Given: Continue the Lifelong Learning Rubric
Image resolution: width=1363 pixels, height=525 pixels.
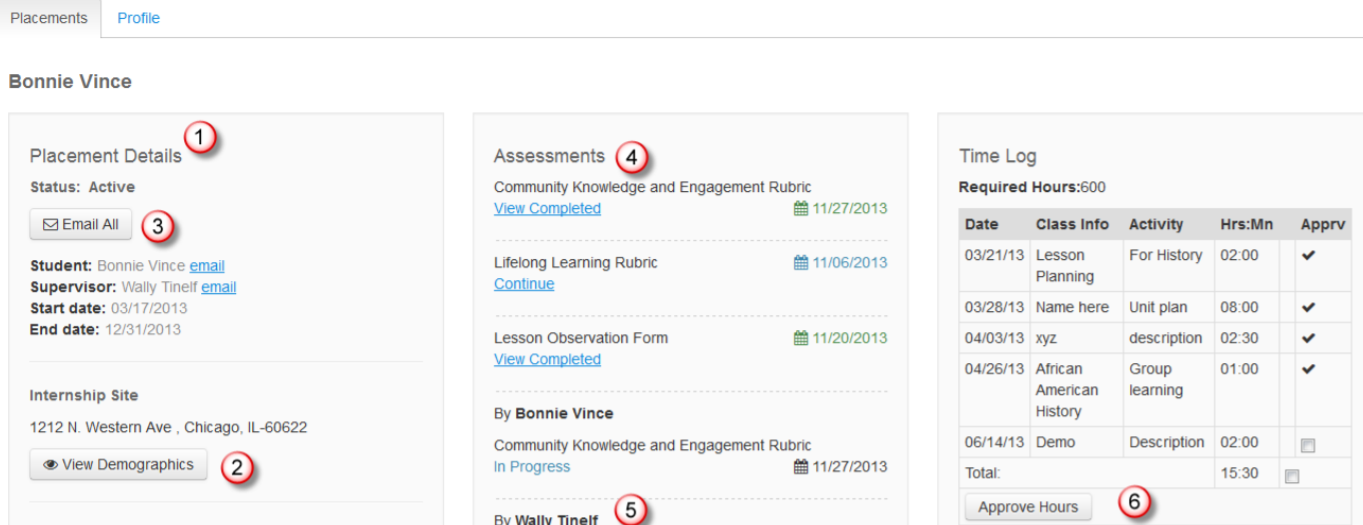Looking at the screenshot, I should (x=524, y=284).
